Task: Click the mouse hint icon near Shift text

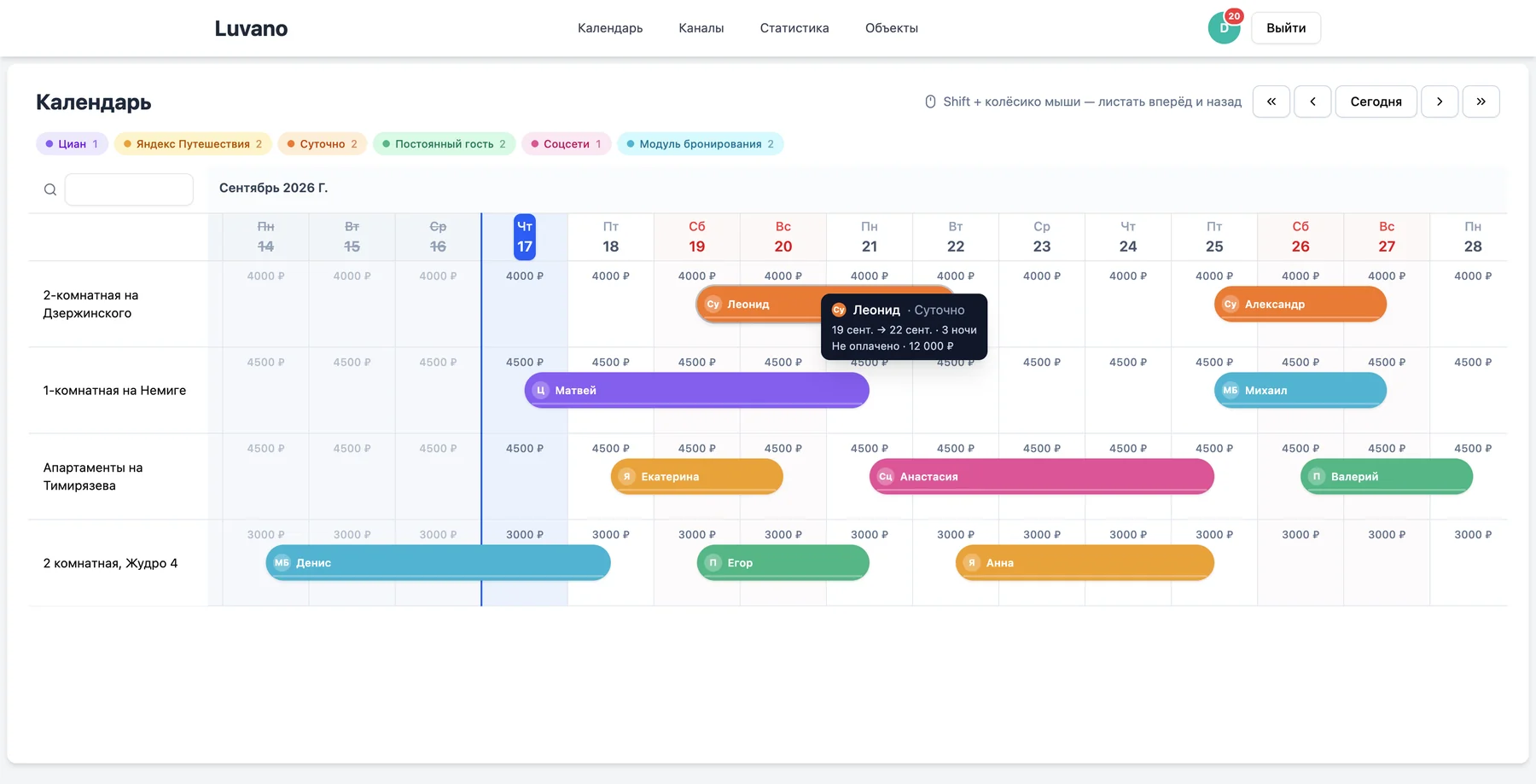Action: coord(930,102)
